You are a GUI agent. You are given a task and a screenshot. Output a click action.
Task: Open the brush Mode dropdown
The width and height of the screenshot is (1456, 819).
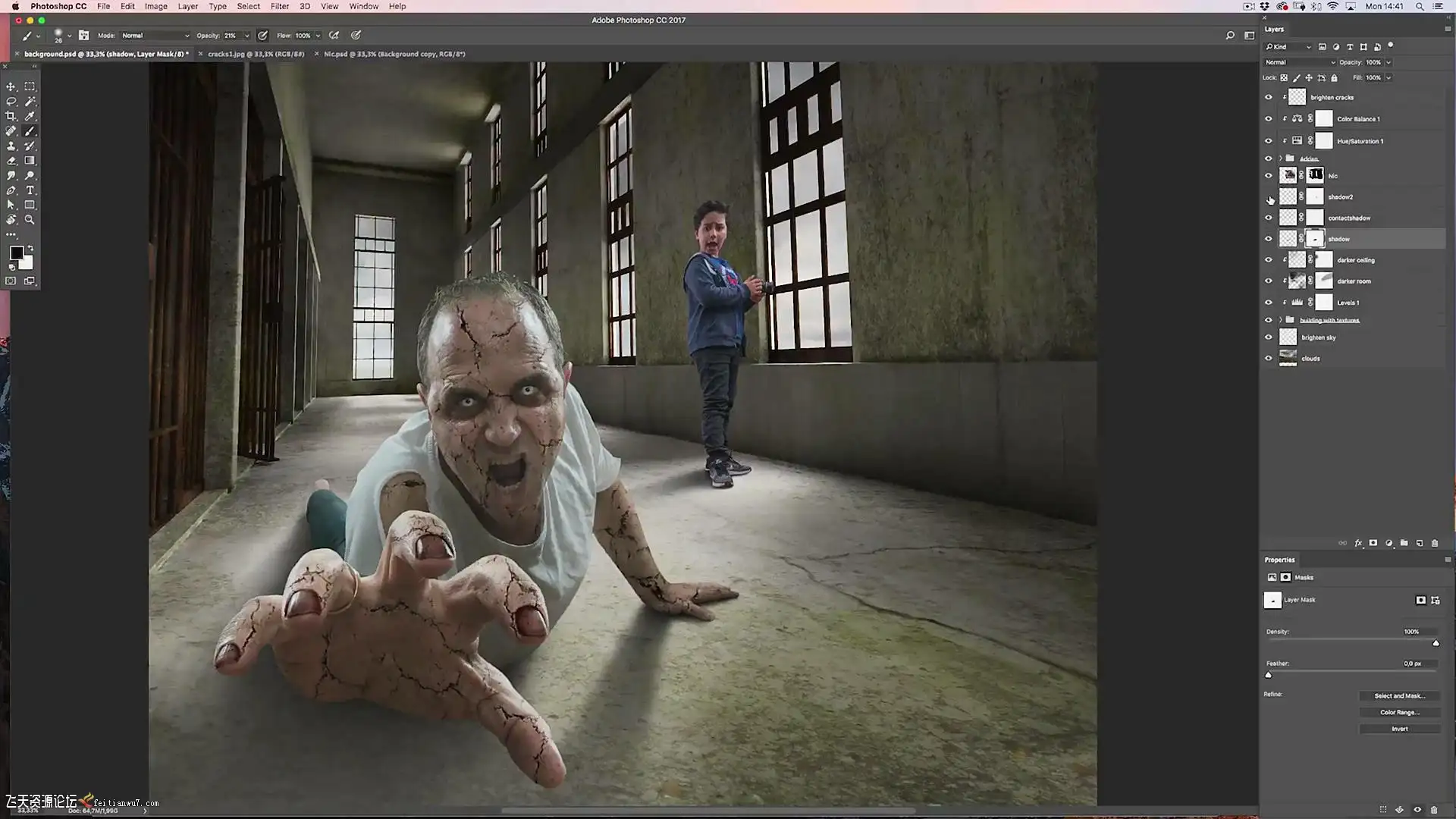click(x=155, y=36)
